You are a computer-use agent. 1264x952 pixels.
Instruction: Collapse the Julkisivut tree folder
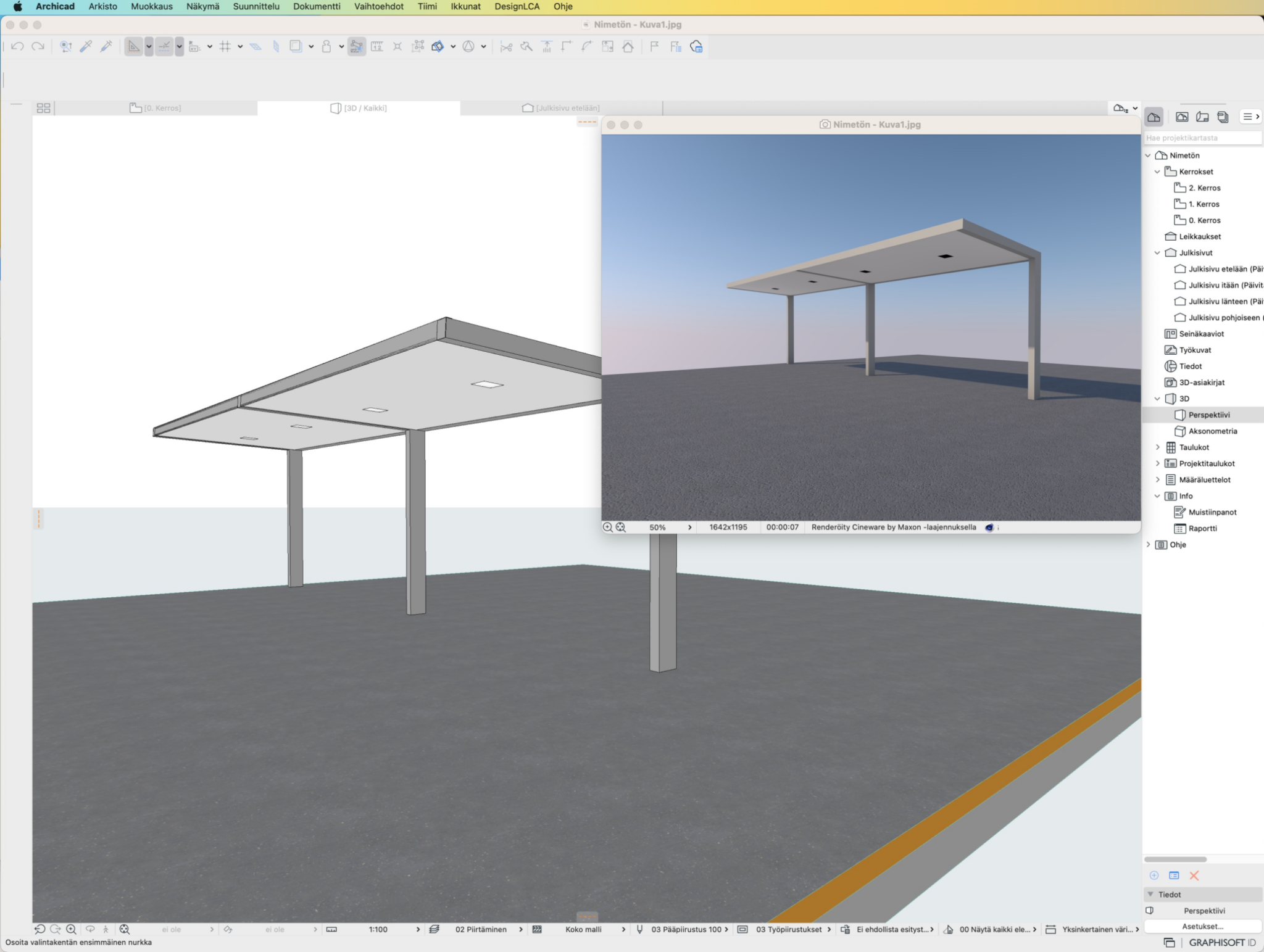click(x=1157, y=252)
